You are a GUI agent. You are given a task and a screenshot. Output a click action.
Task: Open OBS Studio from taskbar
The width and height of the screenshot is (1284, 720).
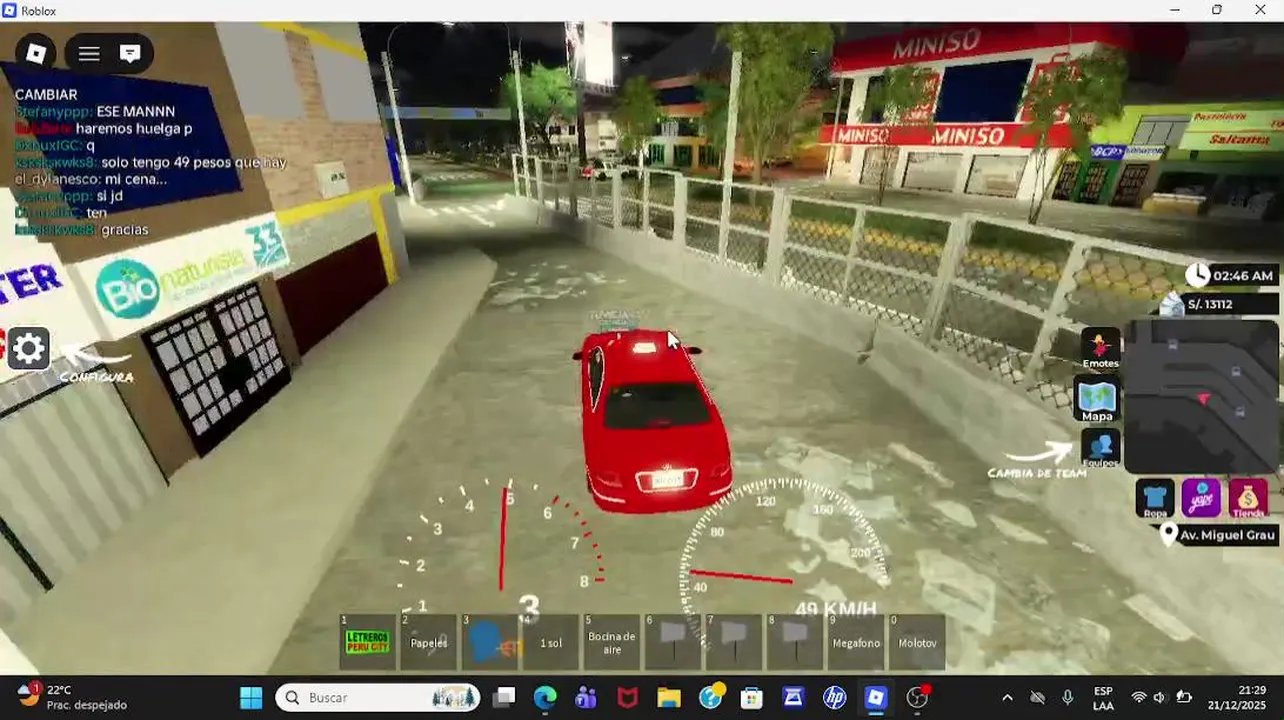(x=918, y=697)
